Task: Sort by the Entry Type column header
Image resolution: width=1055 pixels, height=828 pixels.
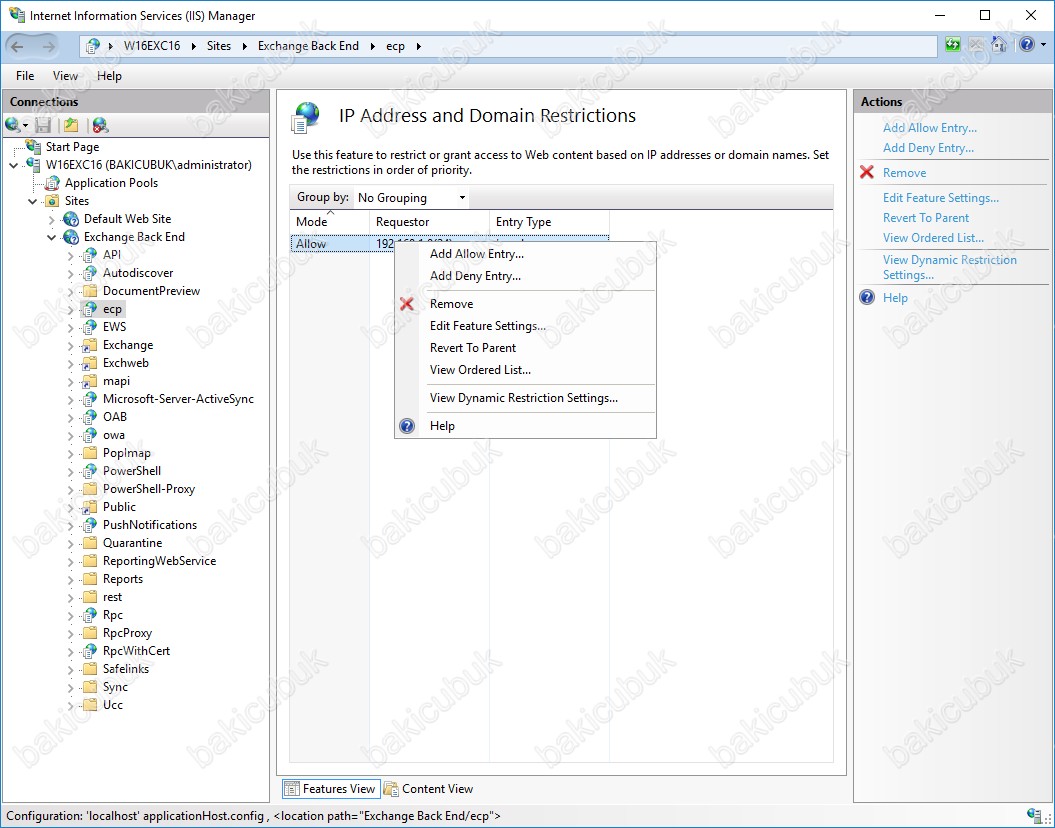Action: point(549,222)
